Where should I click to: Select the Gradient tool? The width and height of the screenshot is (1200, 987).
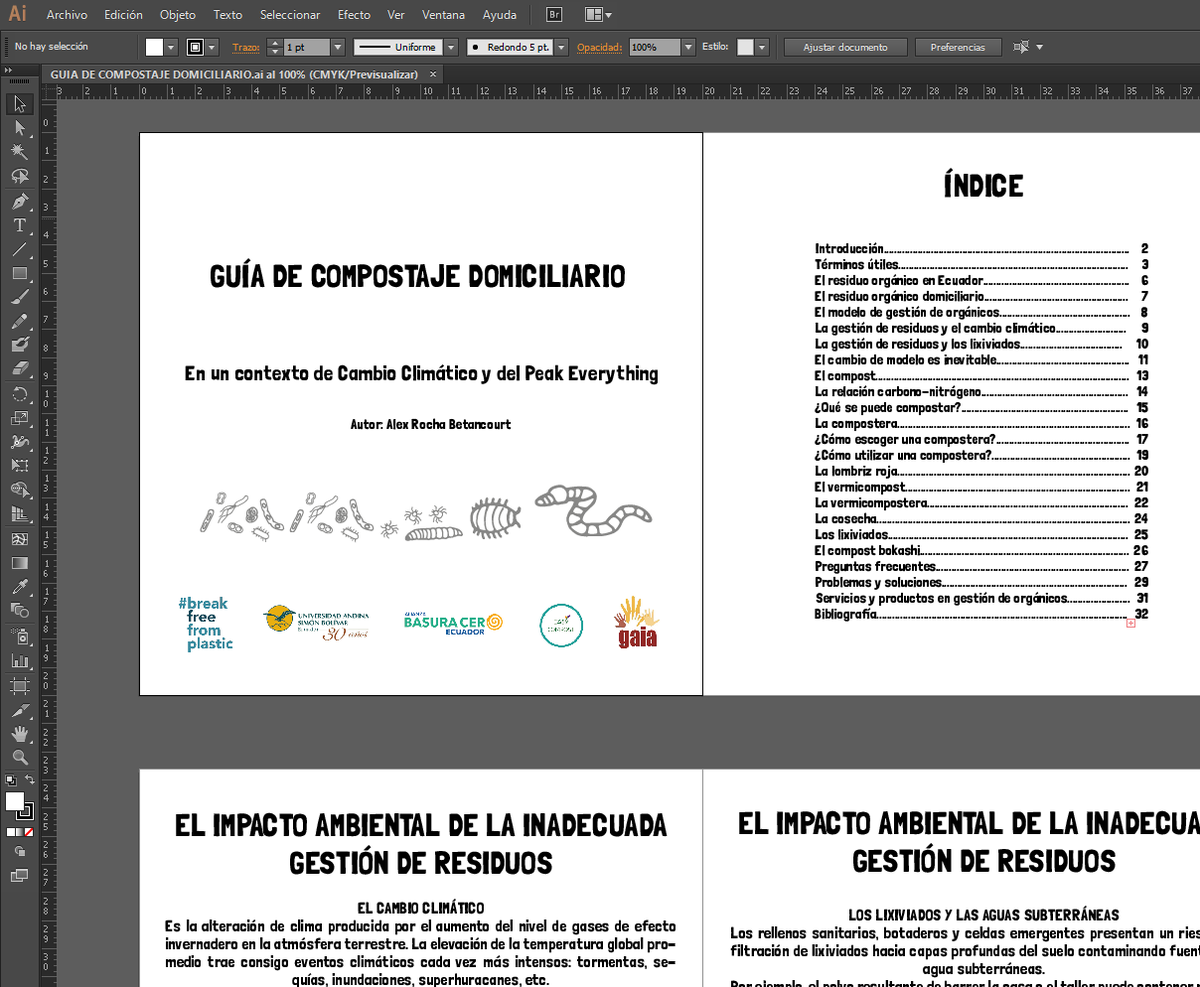tap(19, 563)
